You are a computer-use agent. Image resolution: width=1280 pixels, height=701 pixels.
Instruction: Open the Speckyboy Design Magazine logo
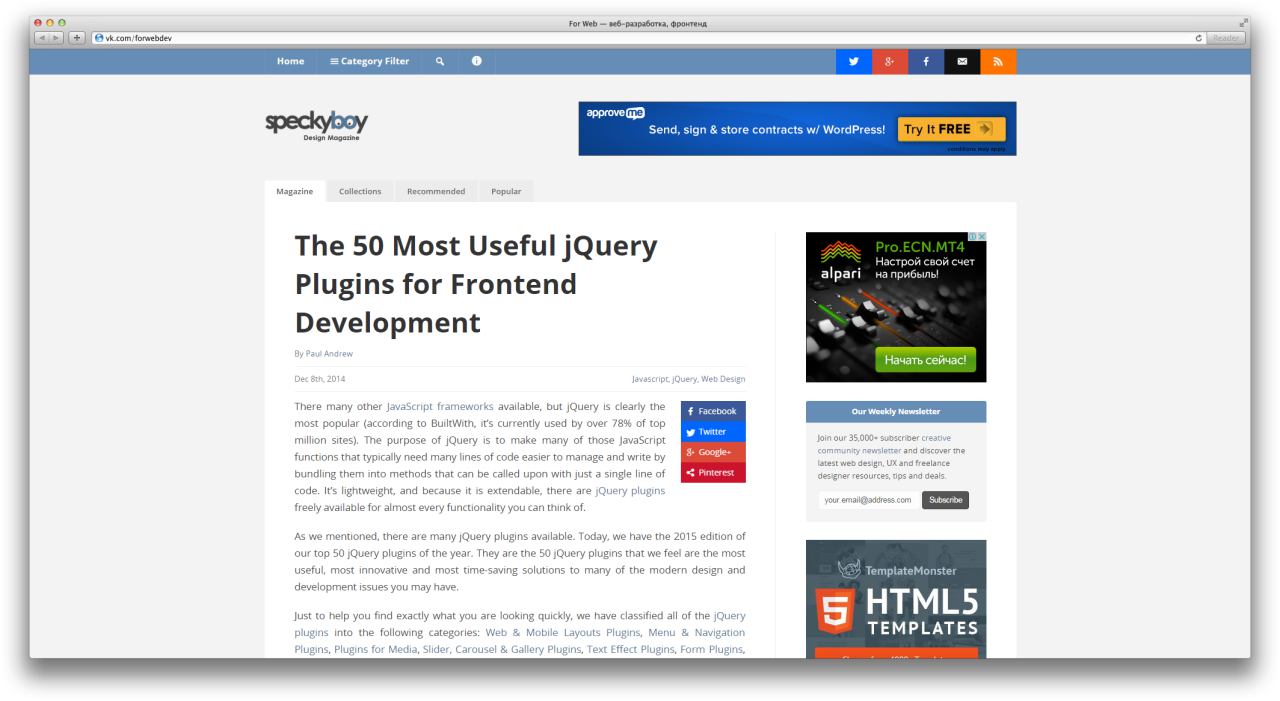(317, 126)
